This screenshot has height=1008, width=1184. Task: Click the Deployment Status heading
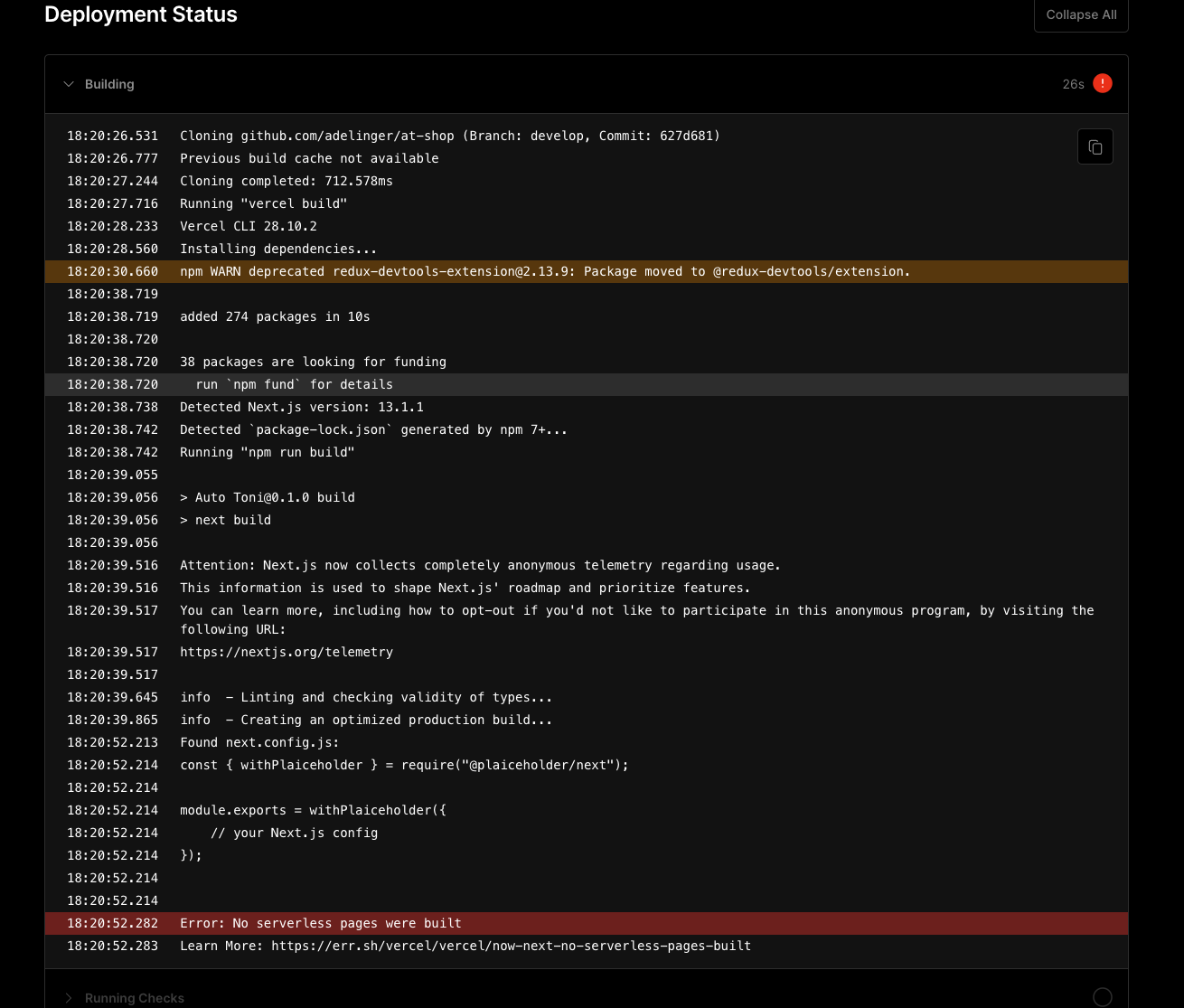pos(141,14)
